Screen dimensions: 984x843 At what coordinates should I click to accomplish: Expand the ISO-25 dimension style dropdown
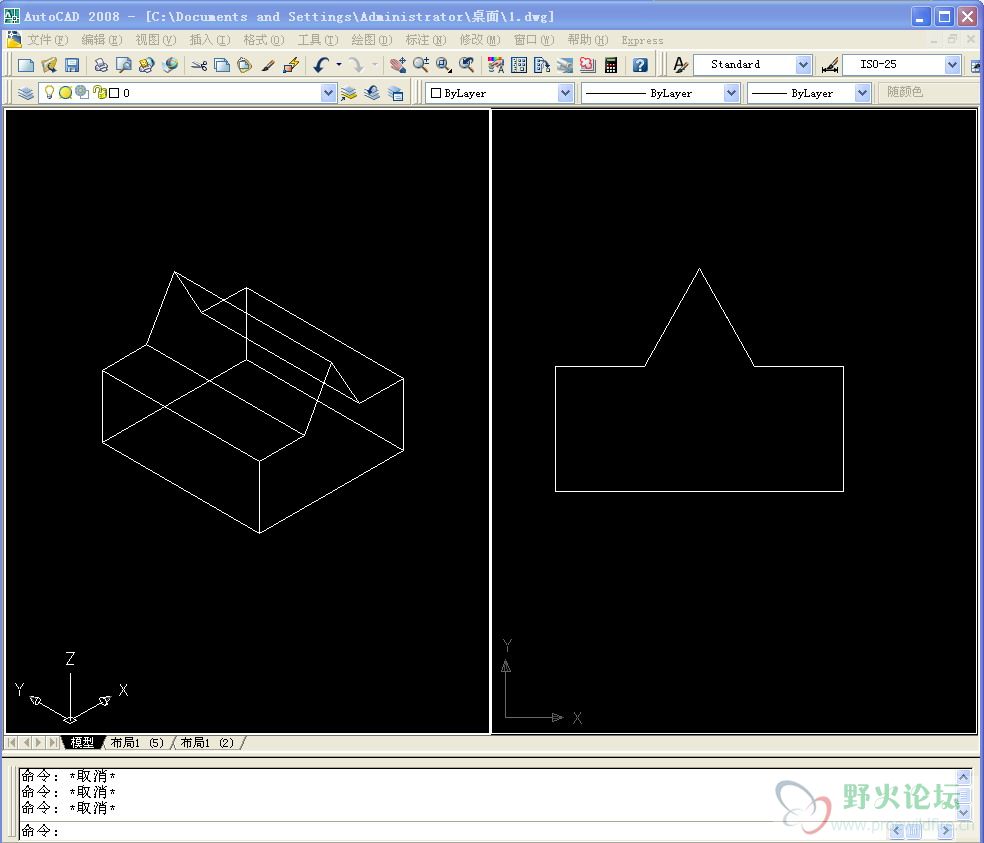952,65
